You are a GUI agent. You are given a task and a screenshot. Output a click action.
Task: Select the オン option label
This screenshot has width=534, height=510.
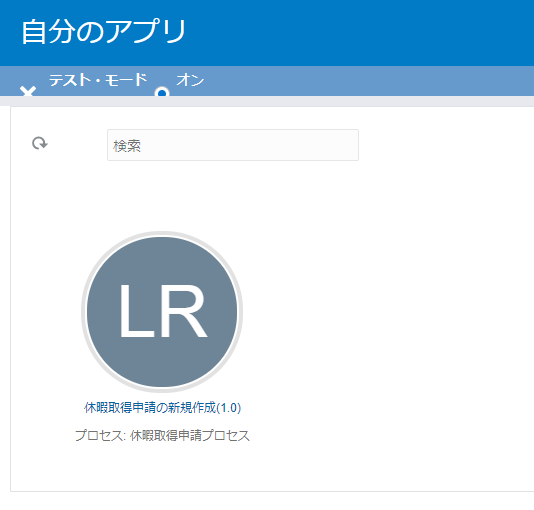(x=190, y=80)
